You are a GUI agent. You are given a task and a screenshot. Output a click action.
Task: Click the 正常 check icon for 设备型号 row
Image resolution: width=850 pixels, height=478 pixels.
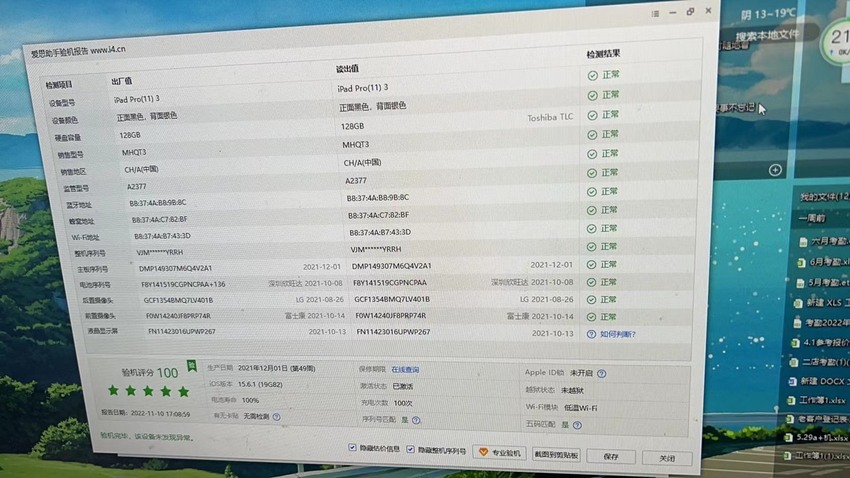tap(593, 76)
